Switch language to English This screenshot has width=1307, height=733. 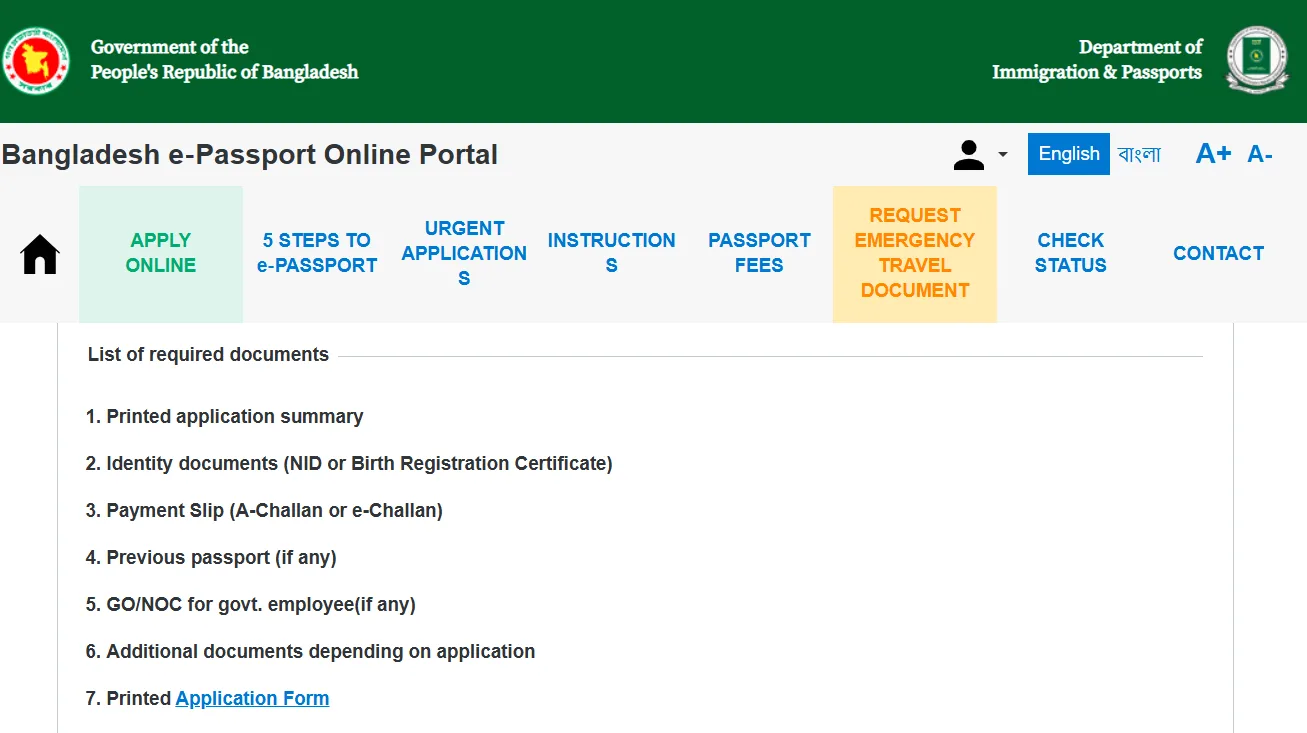[1068, 154]
